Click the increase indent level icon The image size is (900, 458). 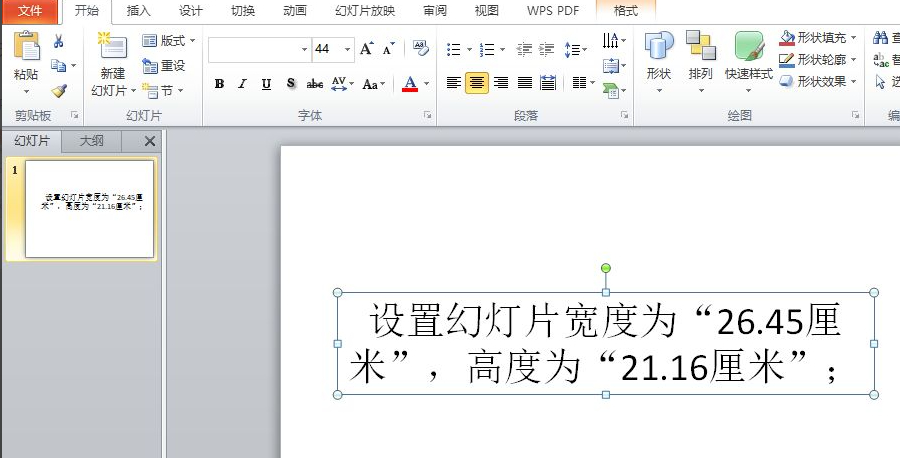pos(547,49)
